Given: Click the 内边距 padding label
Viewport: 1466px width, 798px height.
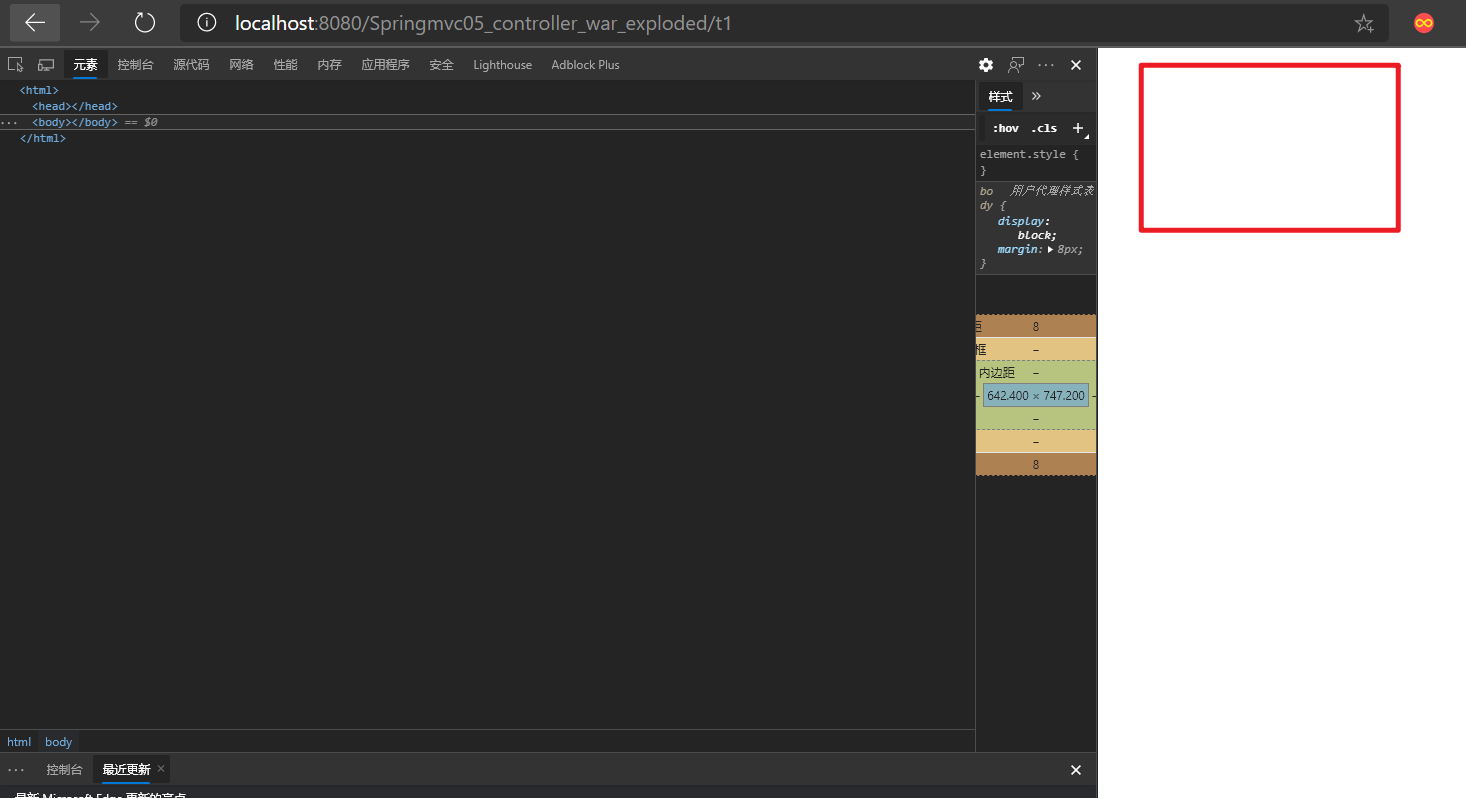Looking at the screenshot, I should coord(997,372).
